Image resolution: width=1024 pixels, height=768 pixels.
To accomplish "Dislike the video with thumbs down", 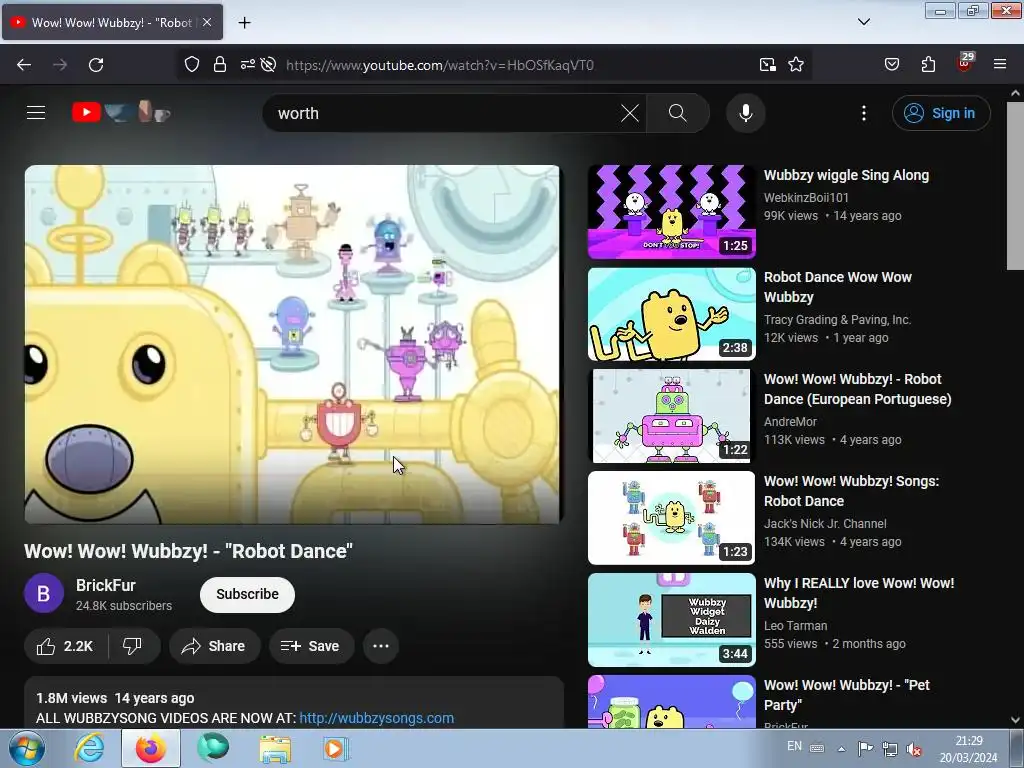I will (x=133, y=646).
